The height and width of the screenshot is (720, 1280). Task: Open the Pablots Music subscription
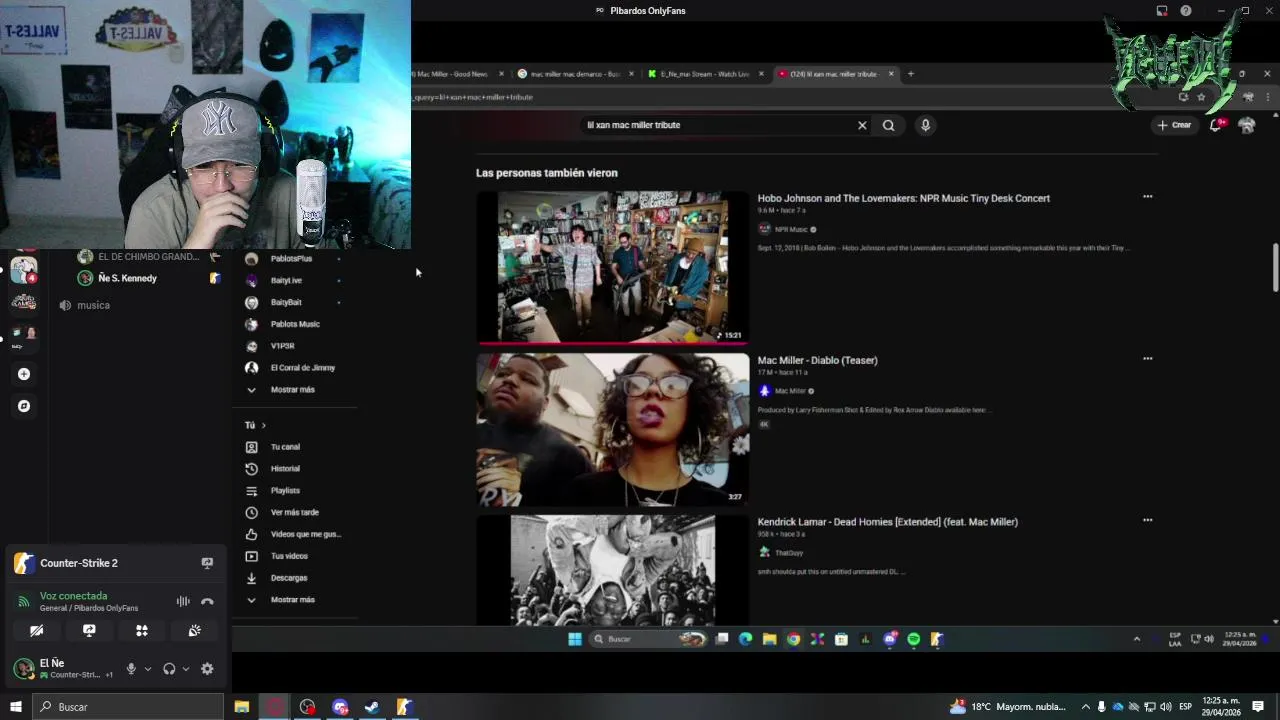[294, 324]
